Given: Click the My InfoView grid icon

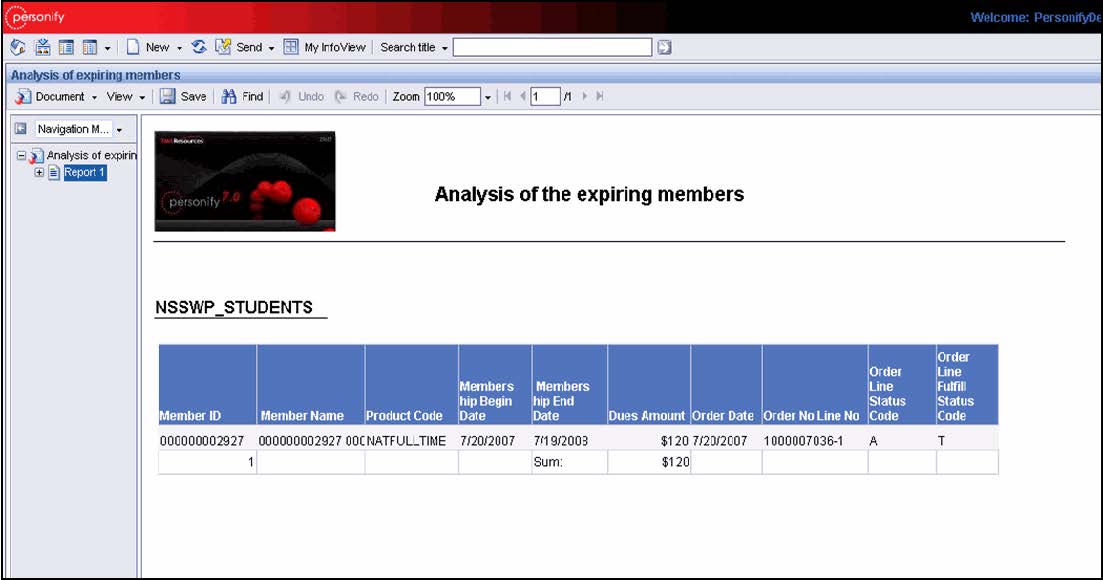Looking at the screenshot, I should [291, 47].
